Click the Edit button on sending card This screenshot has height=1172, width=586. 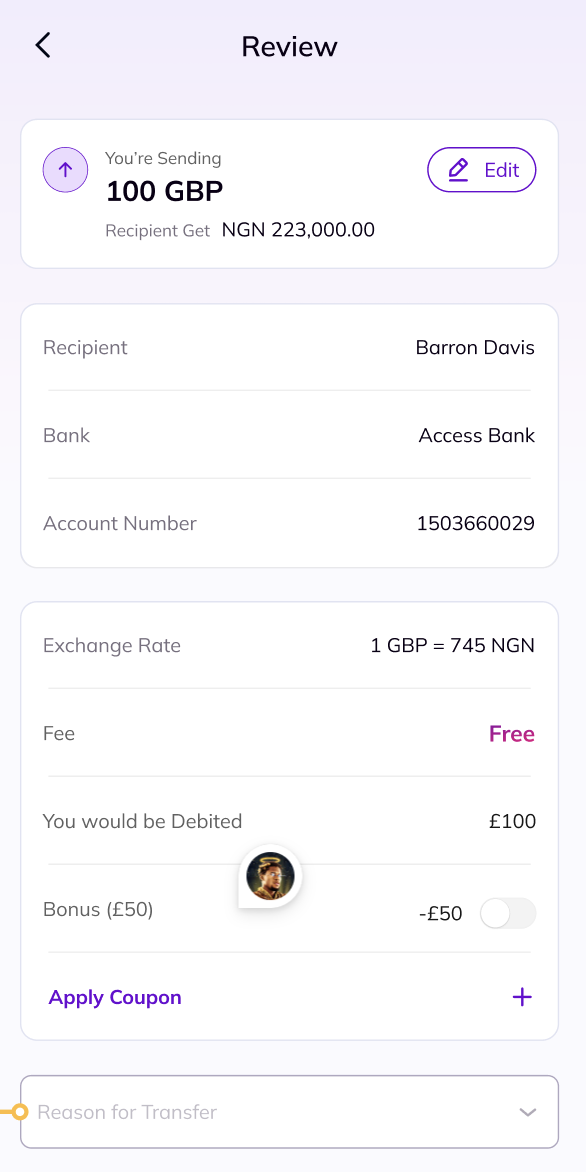point(482,170)
